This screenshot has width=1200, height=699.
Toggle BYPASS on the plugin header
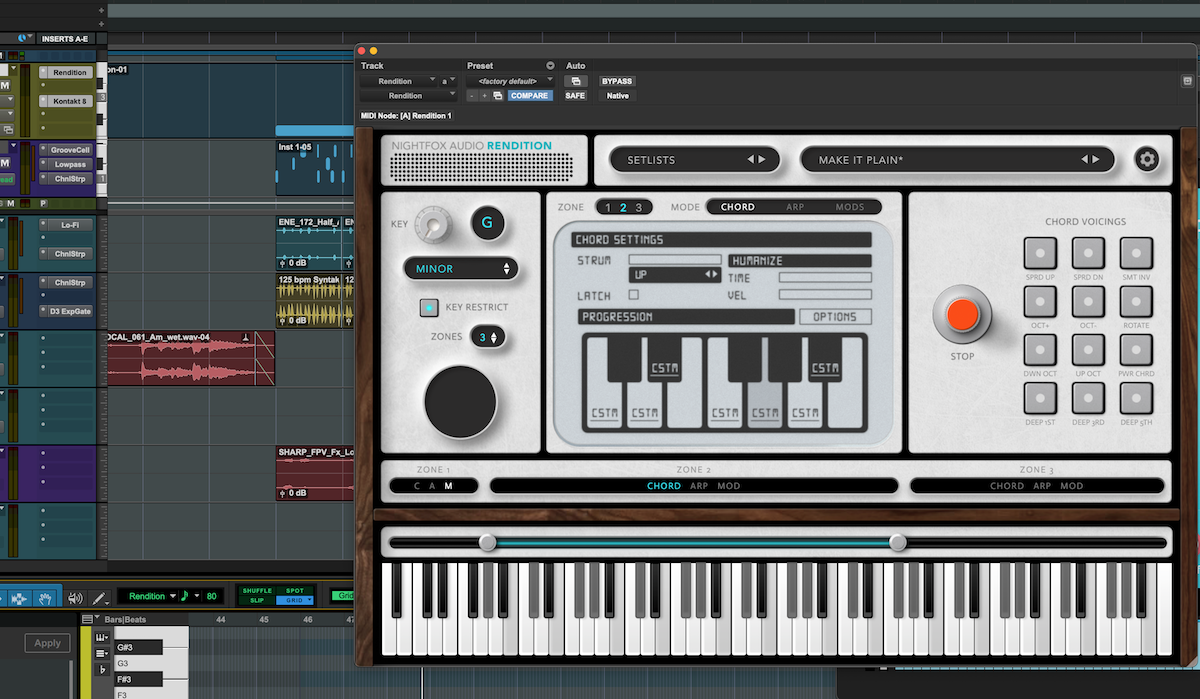tap(616, 81)
